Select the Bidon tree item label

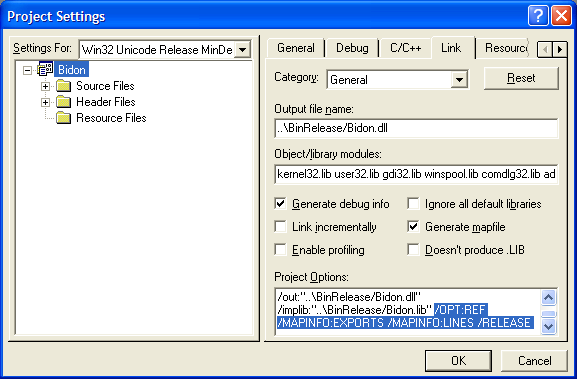pos(71,70)
